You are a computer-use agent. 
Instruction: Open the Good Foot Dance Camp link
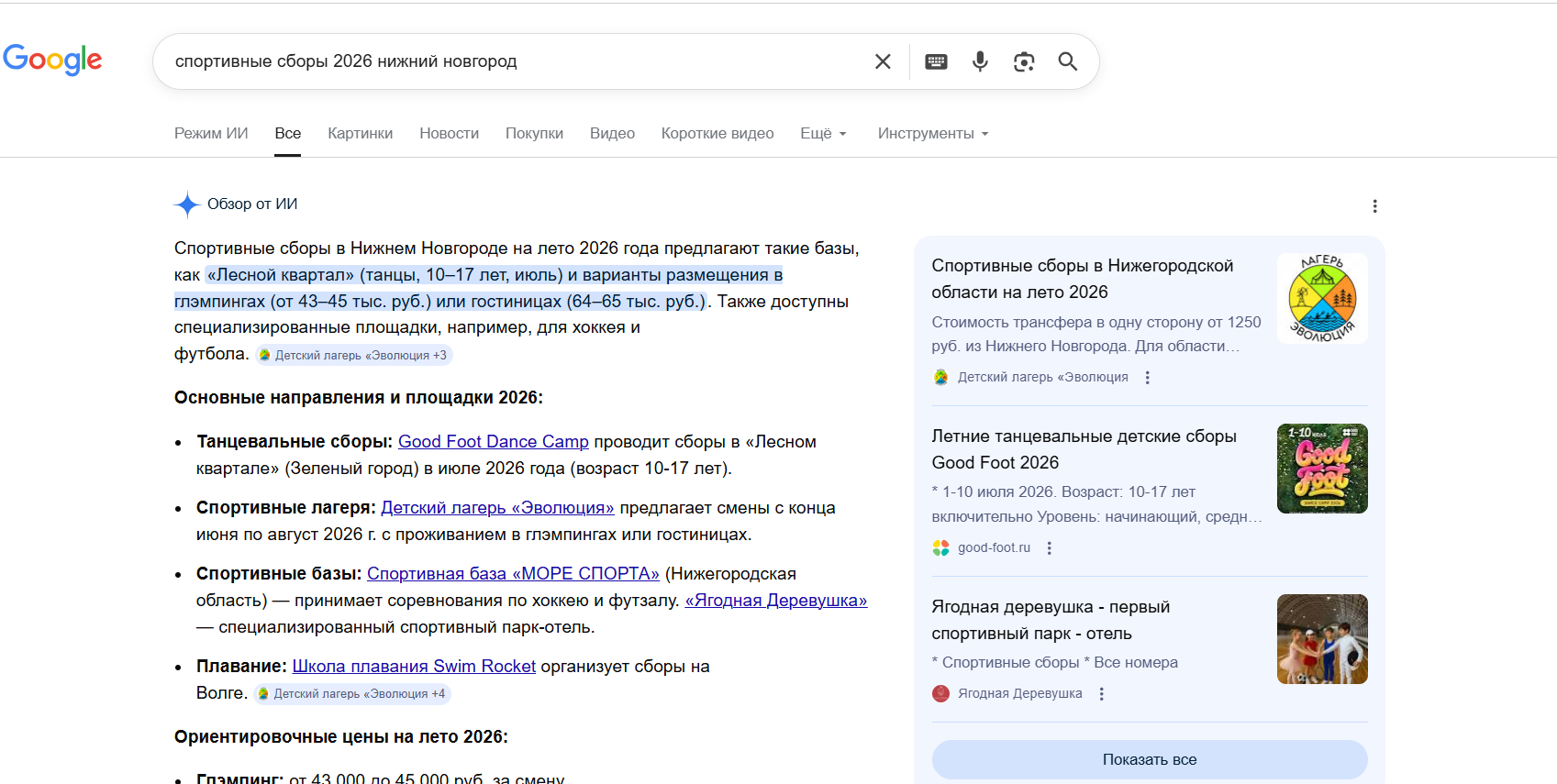[x=494, y=442]
